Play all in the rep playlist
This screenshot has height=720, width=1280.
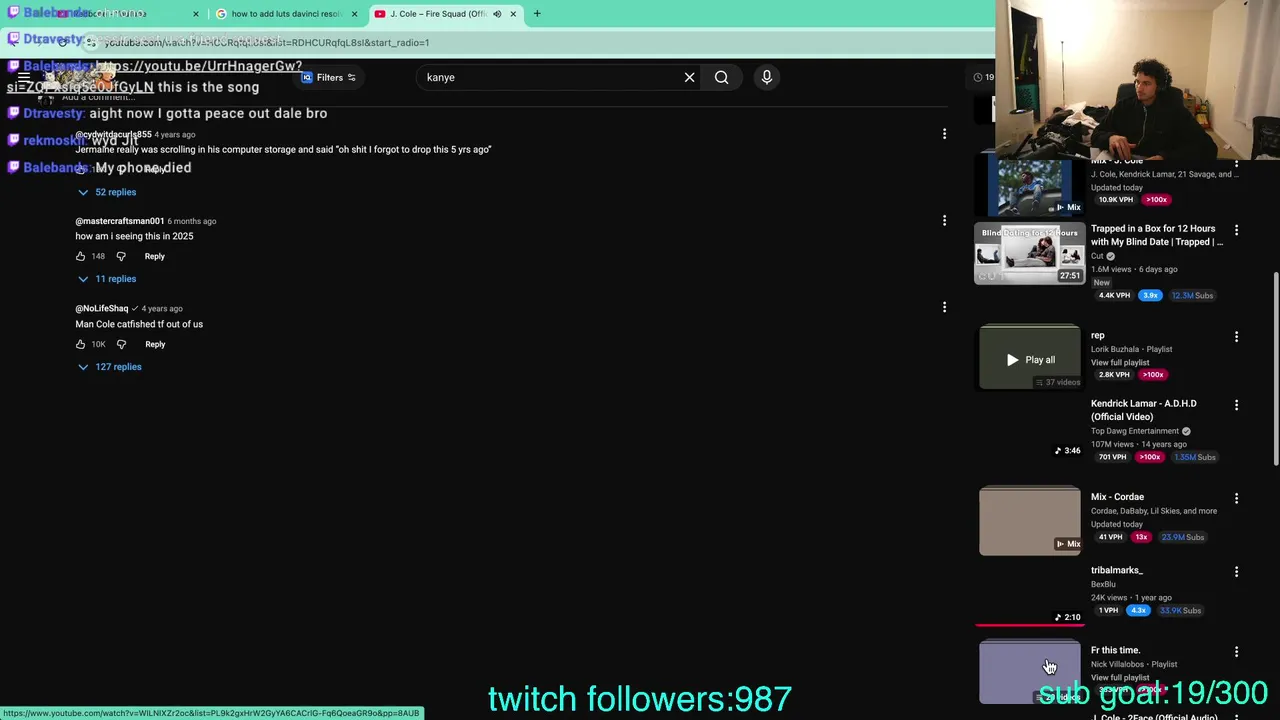(1030, 359)
